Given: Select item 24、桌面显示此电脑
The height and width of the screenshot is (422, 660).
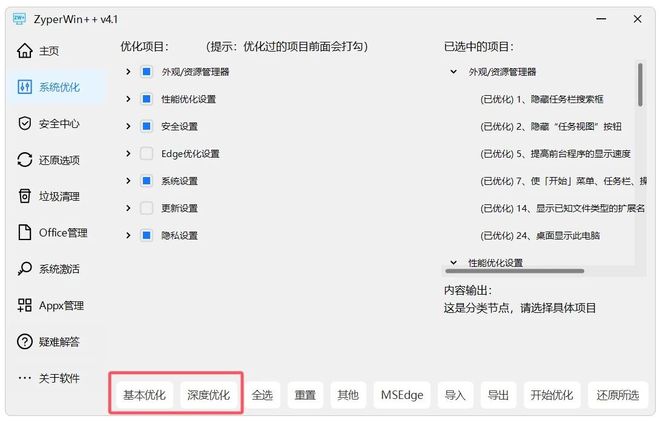Looking at the screenshot, I should coord(540,236).
